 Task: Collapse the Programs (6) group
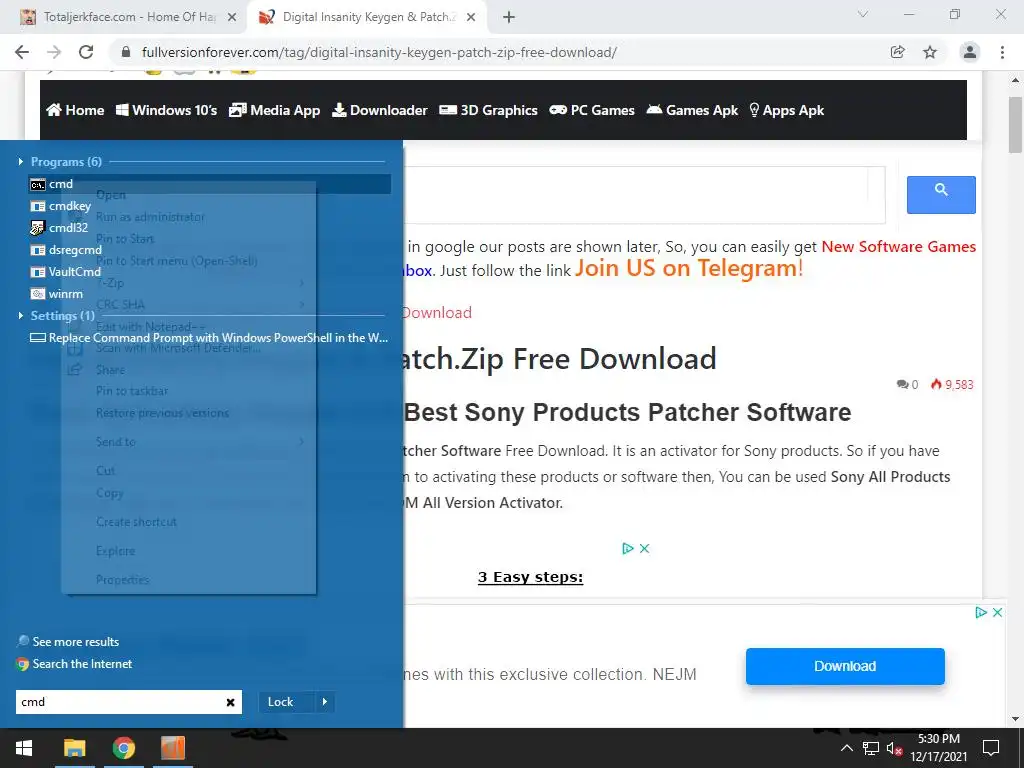tap(21, 162)
